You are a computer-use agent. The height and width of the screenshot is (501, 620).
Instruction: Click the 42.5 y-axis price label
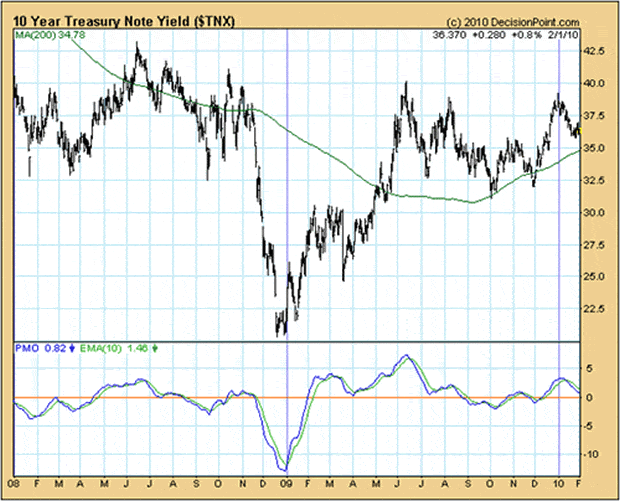pos(594,51)
